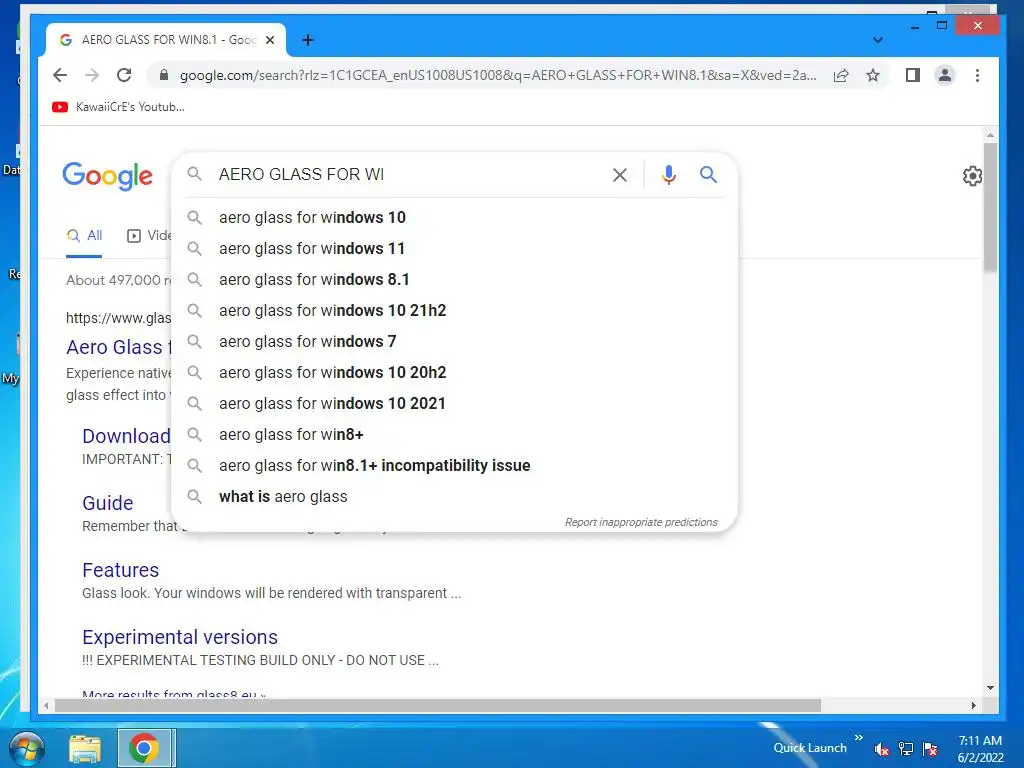
Task: Click the network tray icon
Action: (906, 749)
